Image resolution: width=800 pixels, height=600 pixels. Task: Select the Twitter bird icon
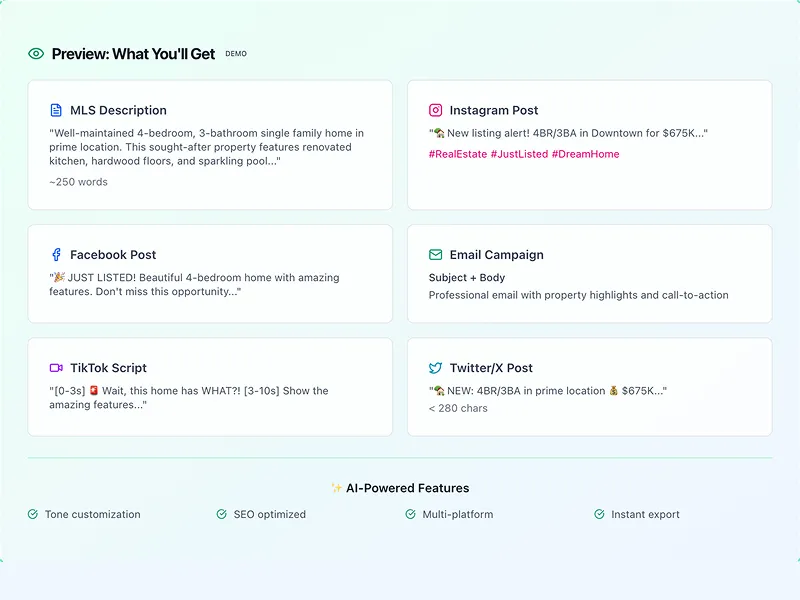pyautogui.click(x=433, y=367)
